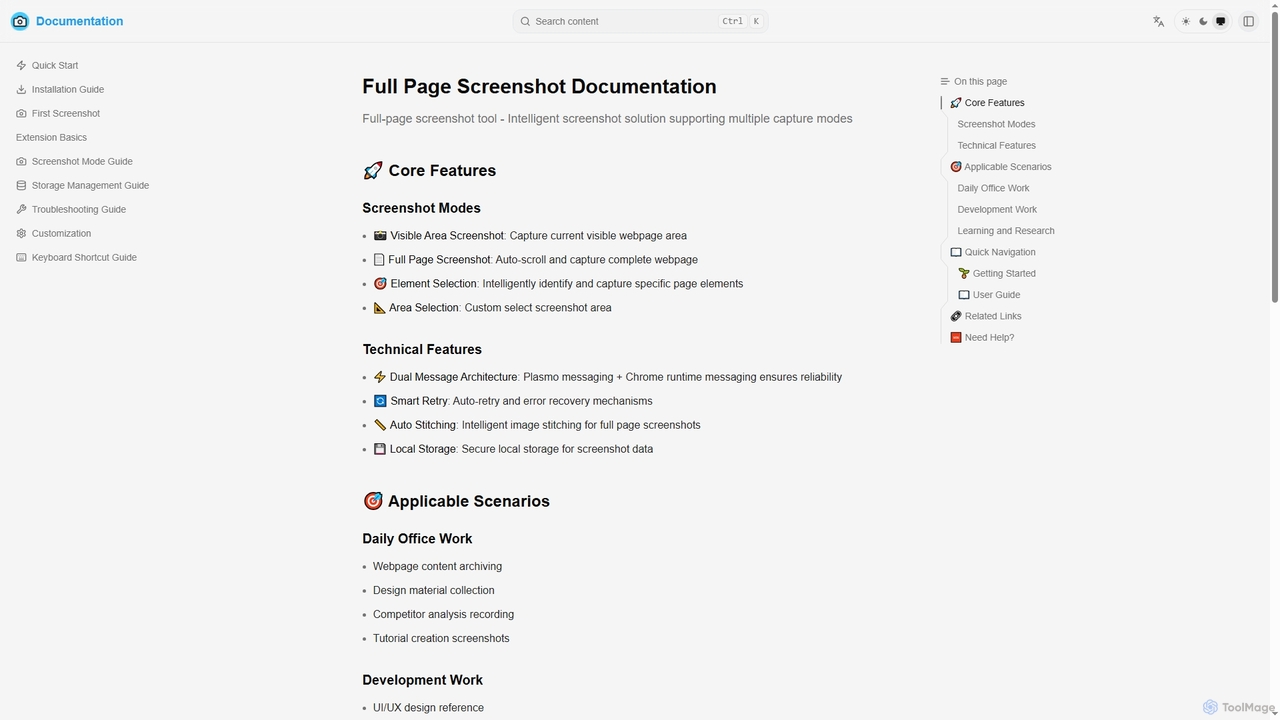Jump to Related Links outline entry
This screenshot has height=720, width=1280.
tap(986, 316)
